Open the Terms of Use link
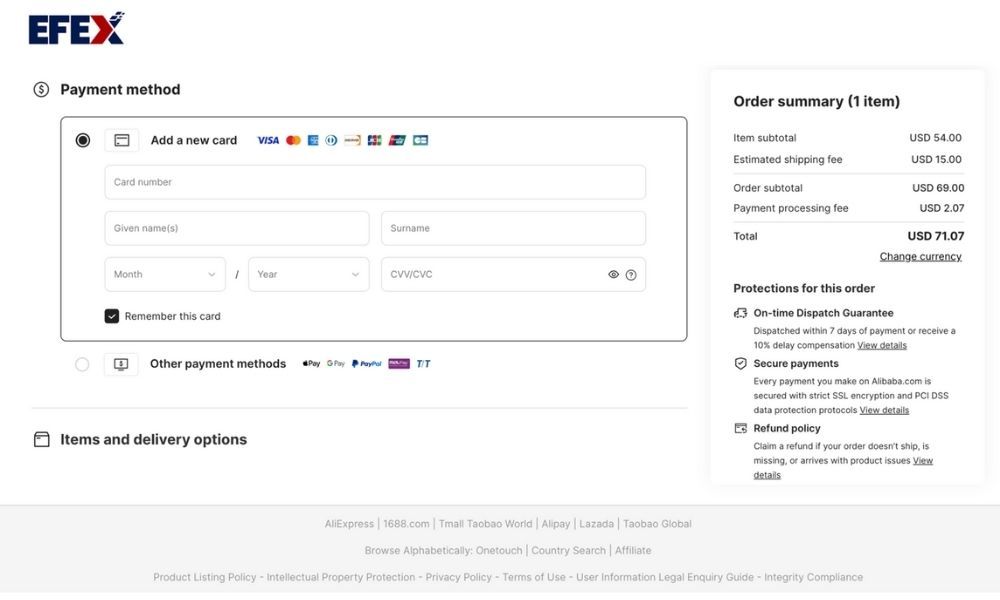 [534, 578]
